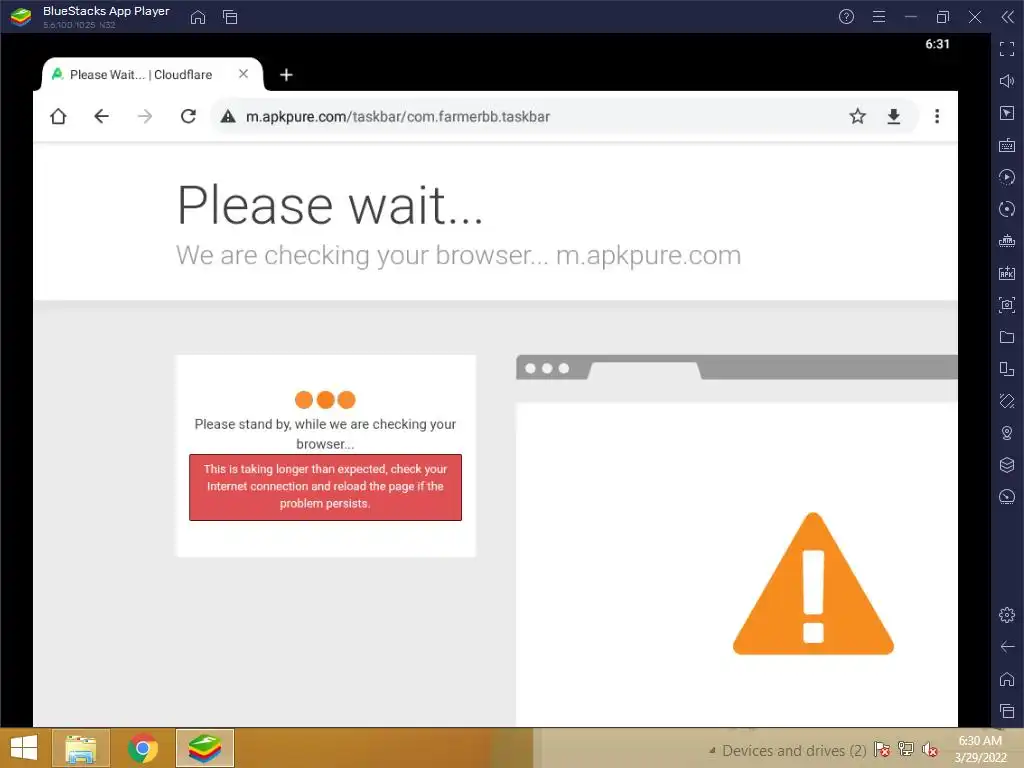Open BlueStacks home from title bar
This screenshot has height=768, width=1024.
point(198,17)
